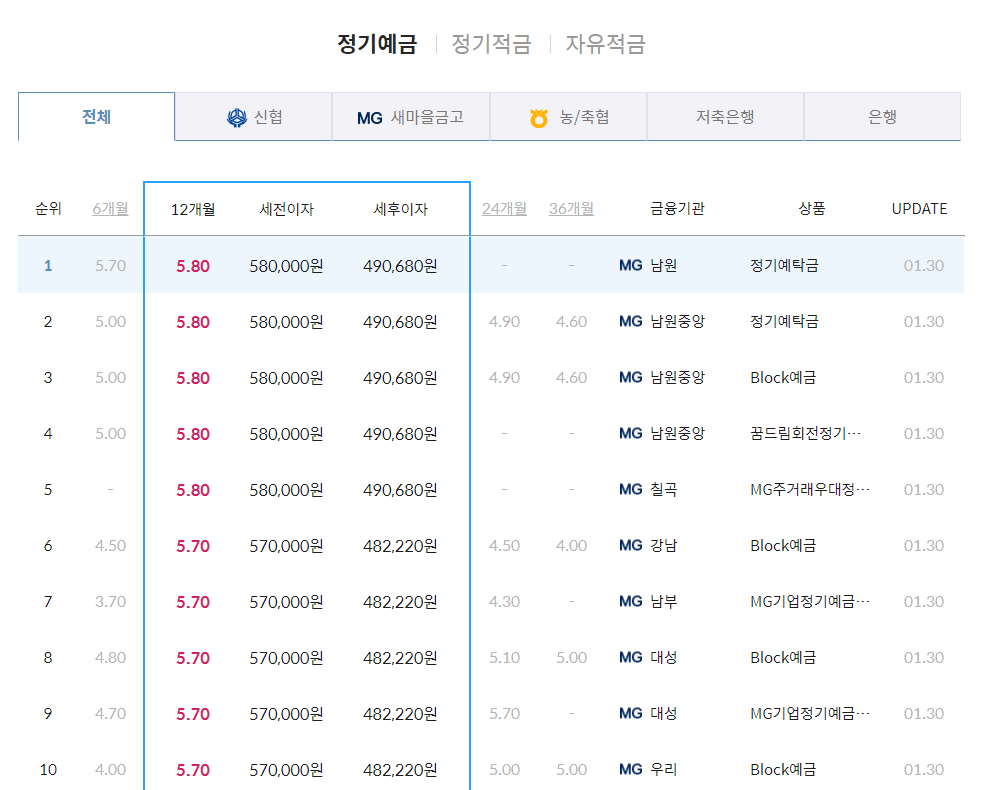Open rank 1 남원 institution entry
Viewport: 989px width, 790px height.
click(x=664, y=265)
